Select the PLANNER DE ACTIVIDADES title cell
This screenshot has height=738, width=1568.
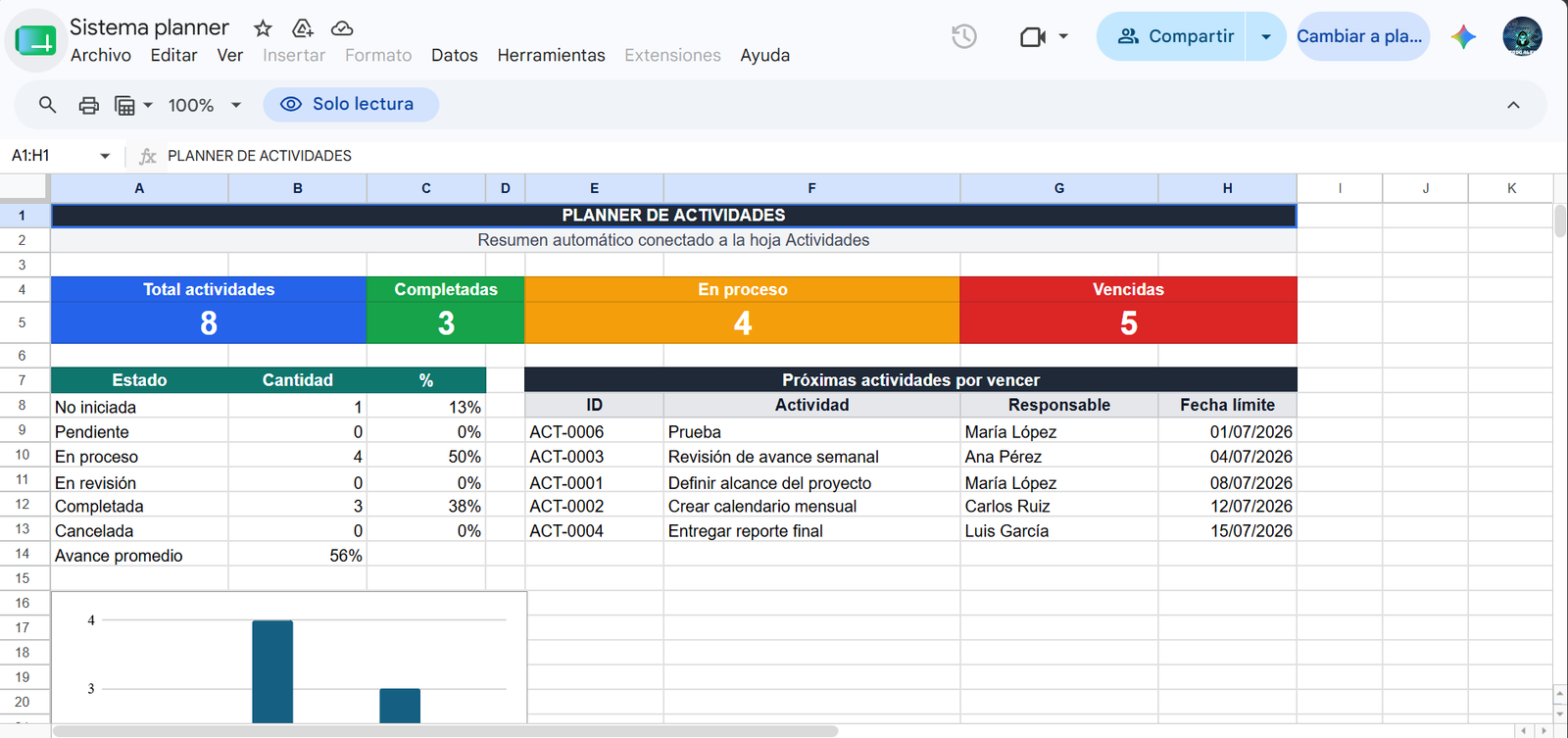click(x=674, y=215)
